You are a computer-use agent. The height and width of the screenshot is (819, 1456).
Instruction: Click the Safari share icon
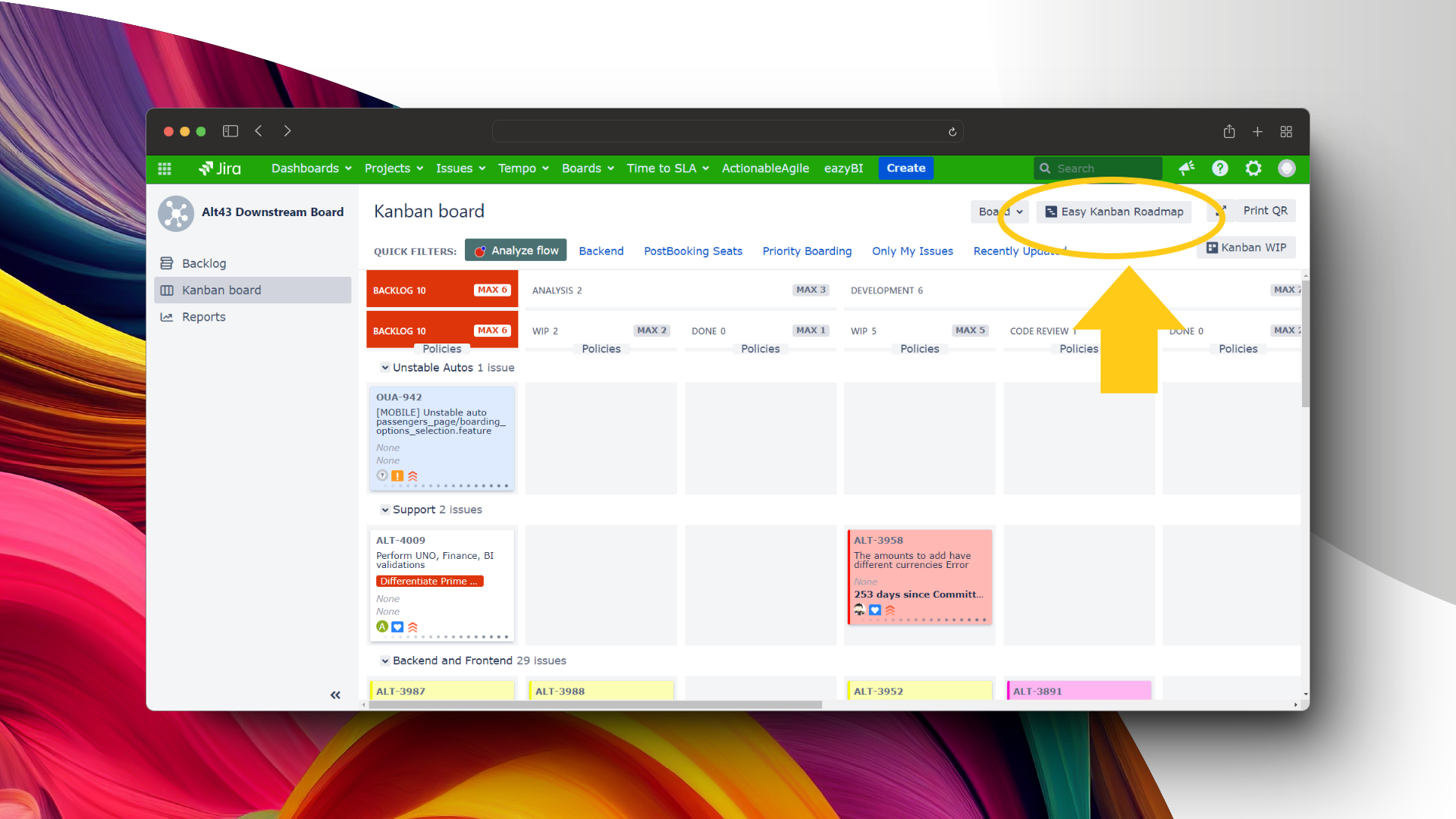pos(1229,132)
